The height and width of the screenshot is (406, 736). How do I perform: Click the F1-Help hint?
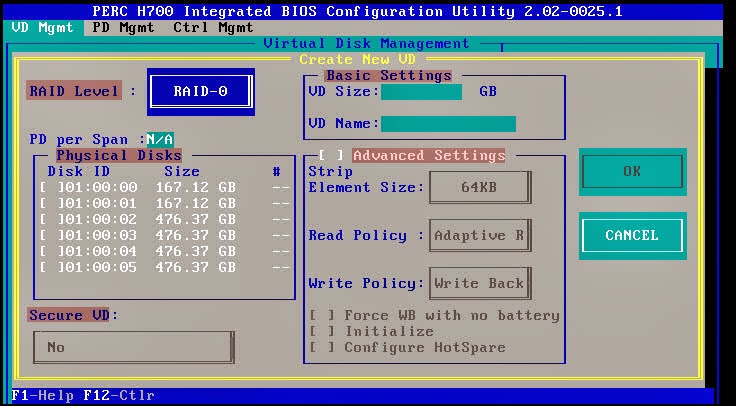coord(42,396)
